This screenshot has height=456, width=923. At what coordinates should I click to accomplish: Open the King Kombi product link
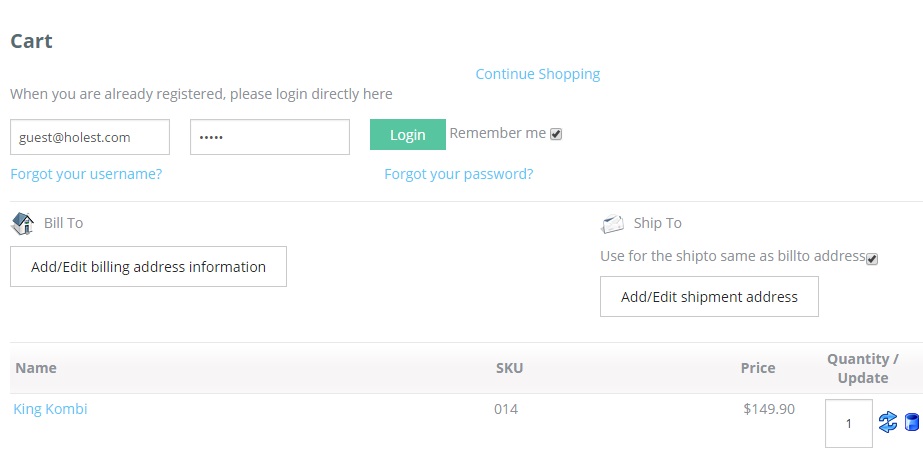coord(50,409)
